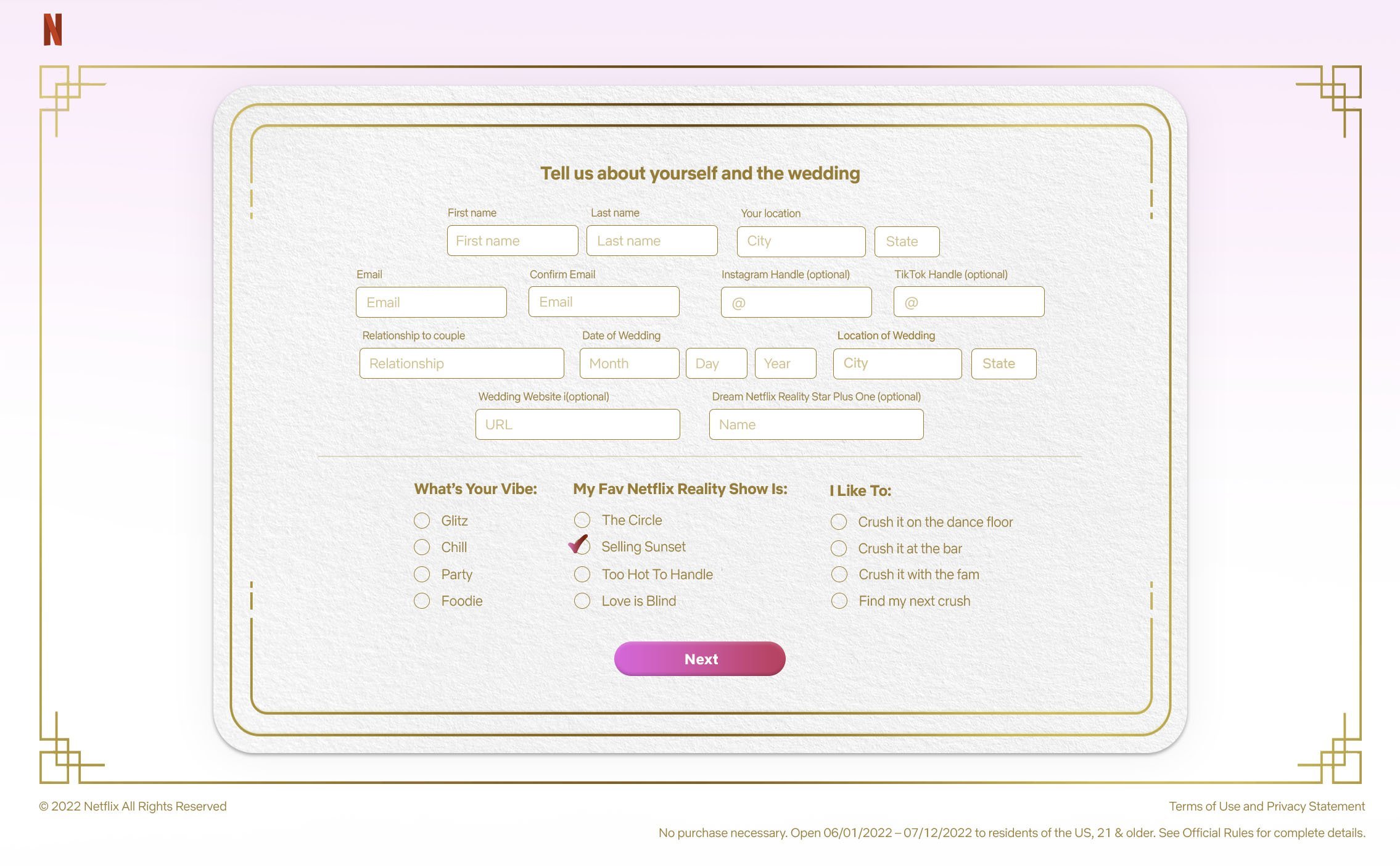
Task: Click the TikTok Handle field
Action: tap(969, 302)
